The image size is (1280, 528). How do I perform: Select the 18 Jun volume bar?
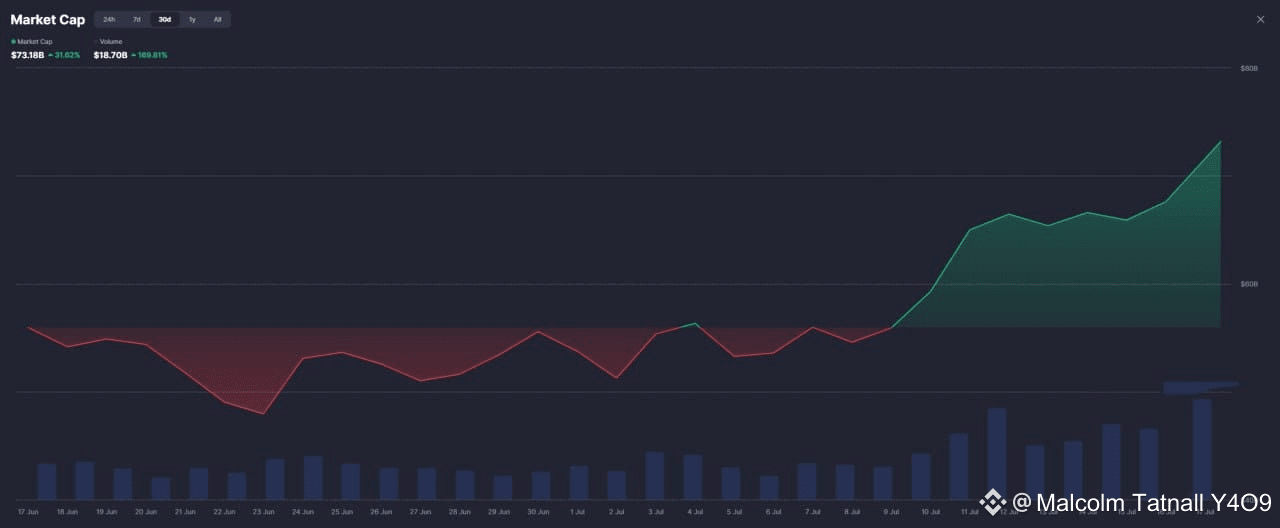84,480
